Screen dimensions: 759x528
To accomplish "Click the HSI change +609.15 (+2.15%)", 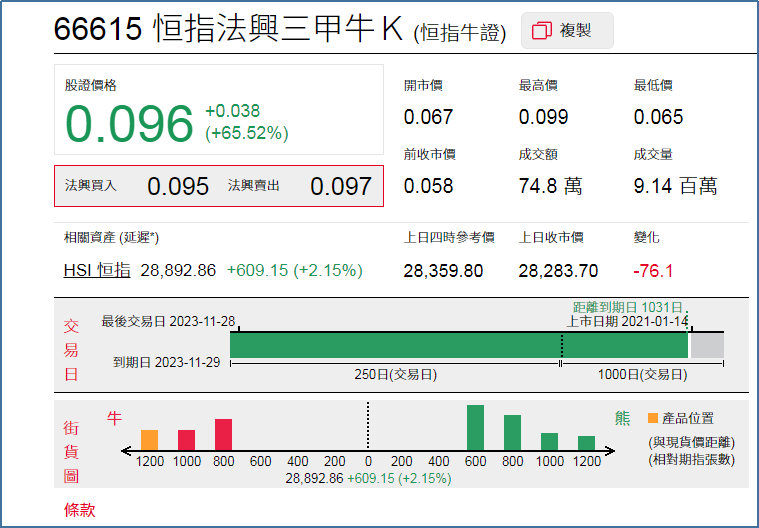I will (x=295, y=271).
